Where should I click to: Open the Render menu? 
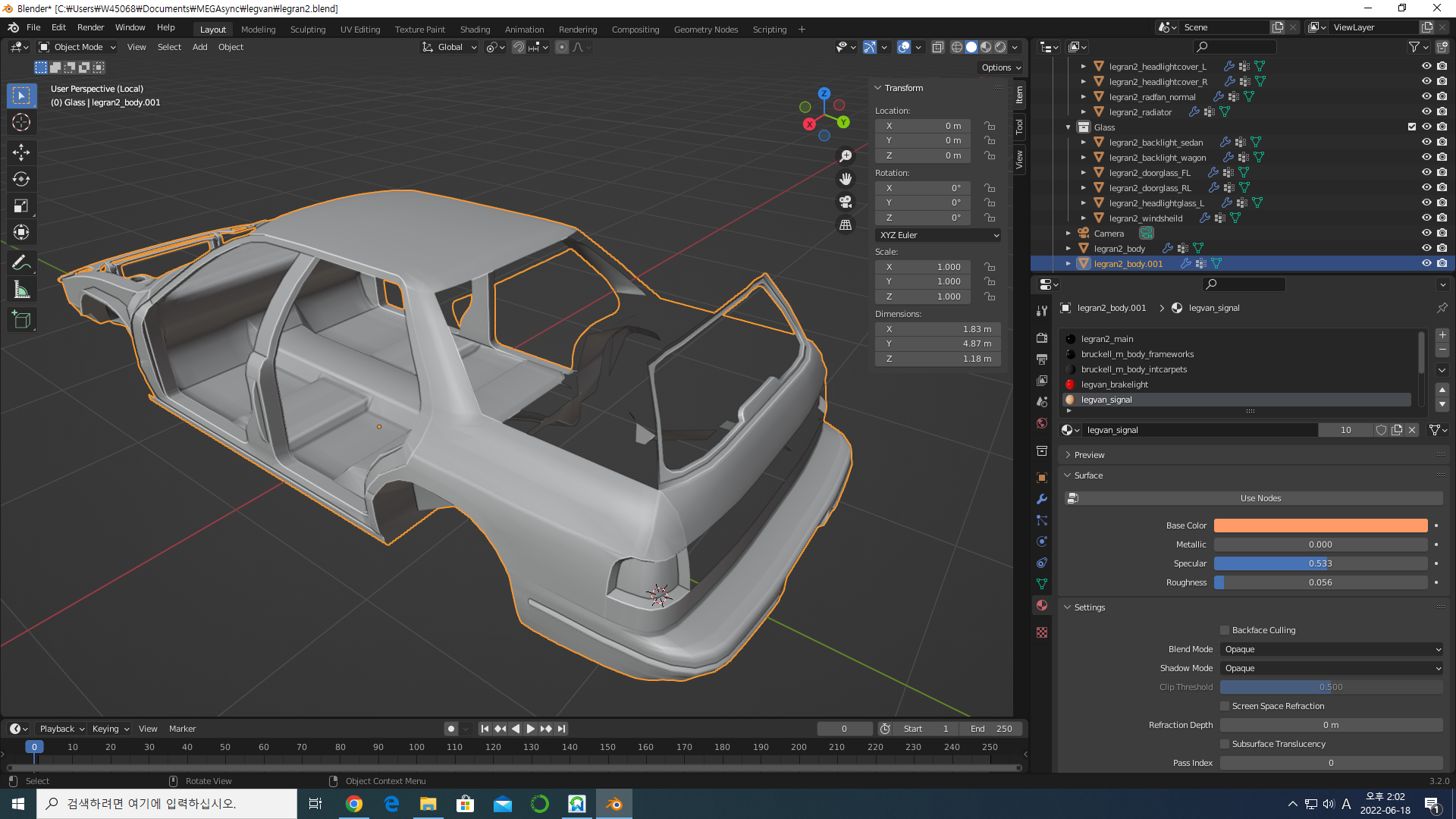point(90,27)
